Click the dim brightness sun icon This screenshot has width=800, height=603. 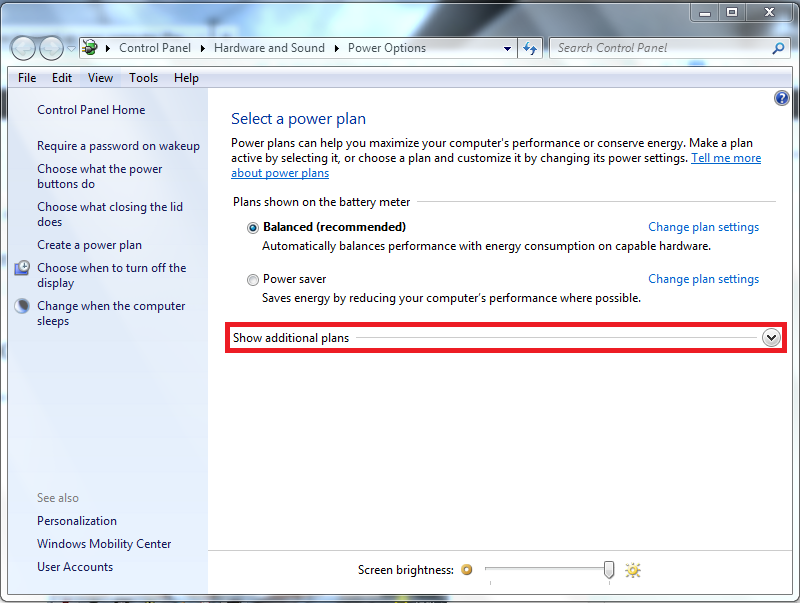pos(466,570)
